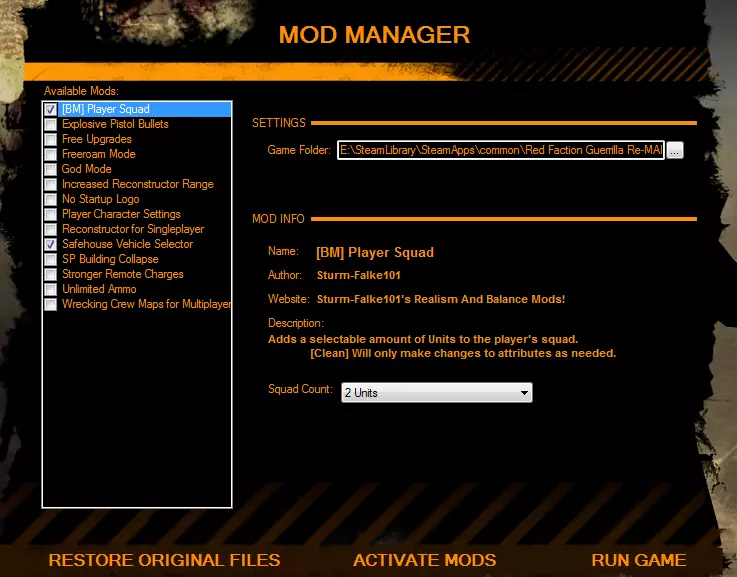The image size is (737, 577).
Task: Select the Freeroam Mode list entry
Action: 99,154
